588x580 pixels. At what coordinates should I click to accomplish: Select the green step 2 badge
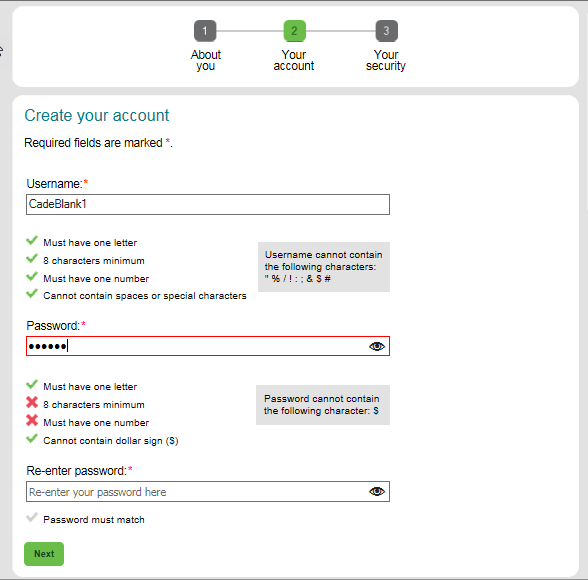click(x=294, y=31)
